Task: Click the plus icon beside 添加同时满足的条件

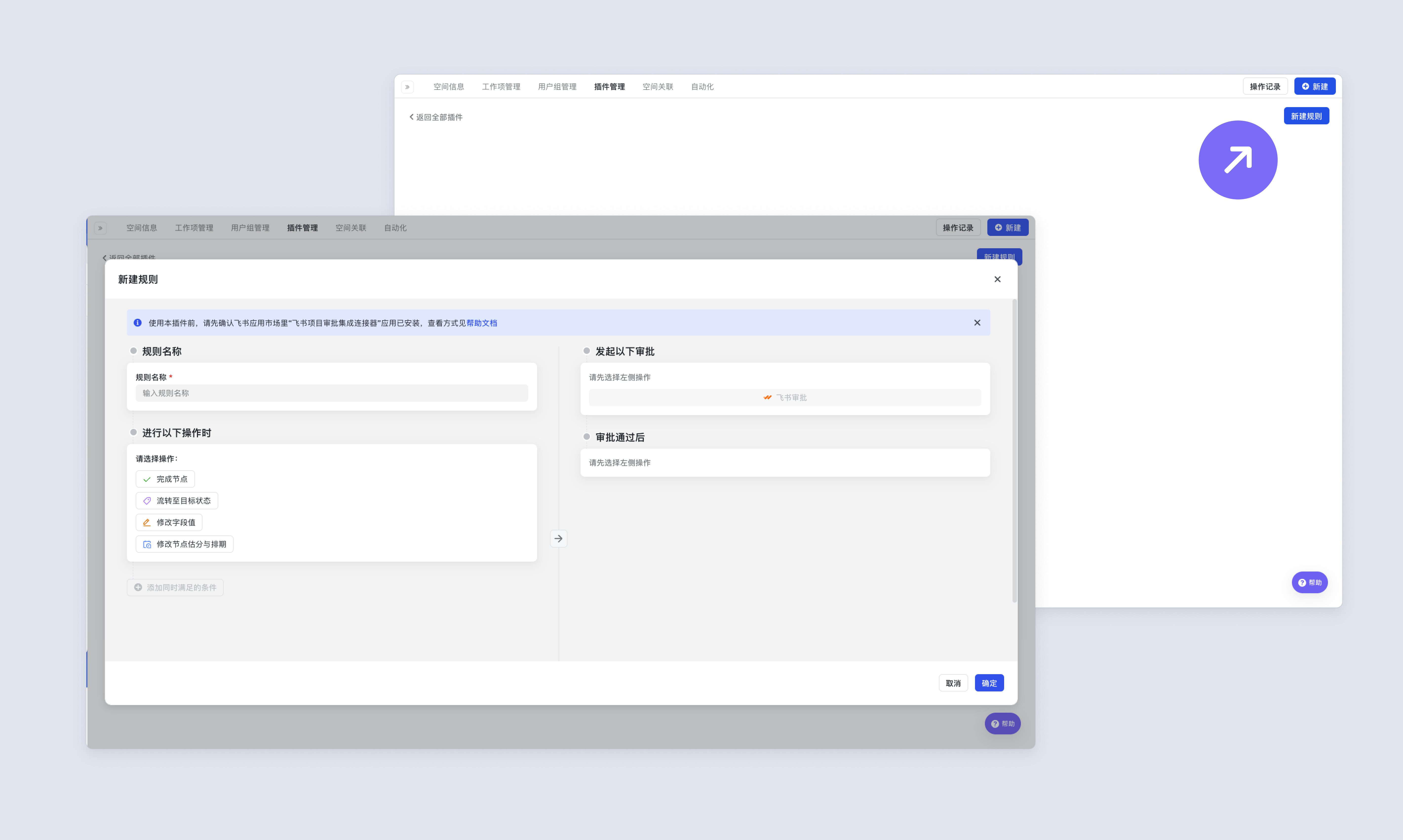Action: click(138, 588)
